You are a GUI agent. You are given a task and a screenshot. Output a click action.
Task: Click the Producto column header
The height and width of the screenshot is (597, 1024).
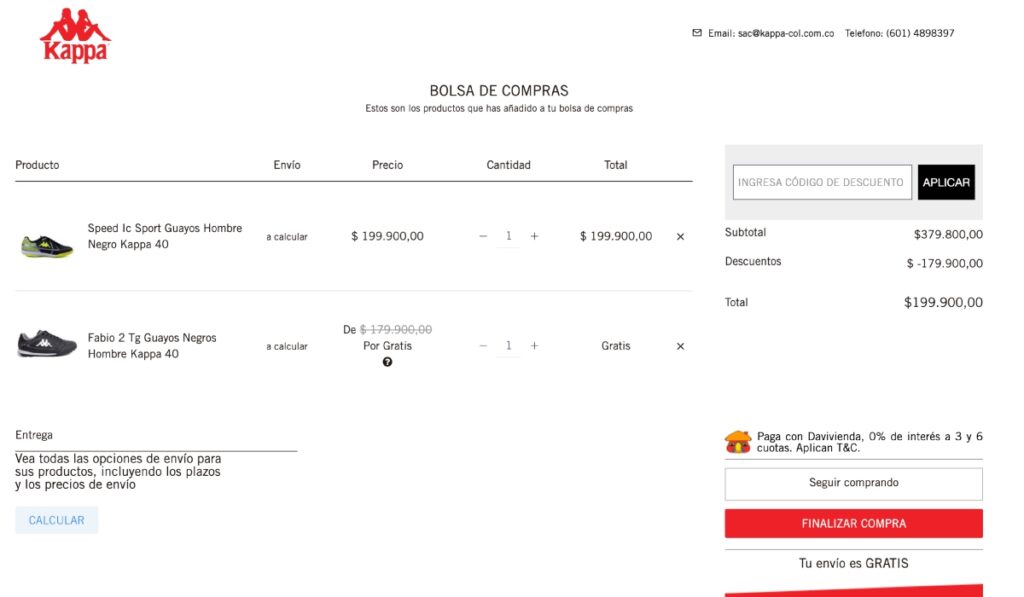tap(37, 165)
